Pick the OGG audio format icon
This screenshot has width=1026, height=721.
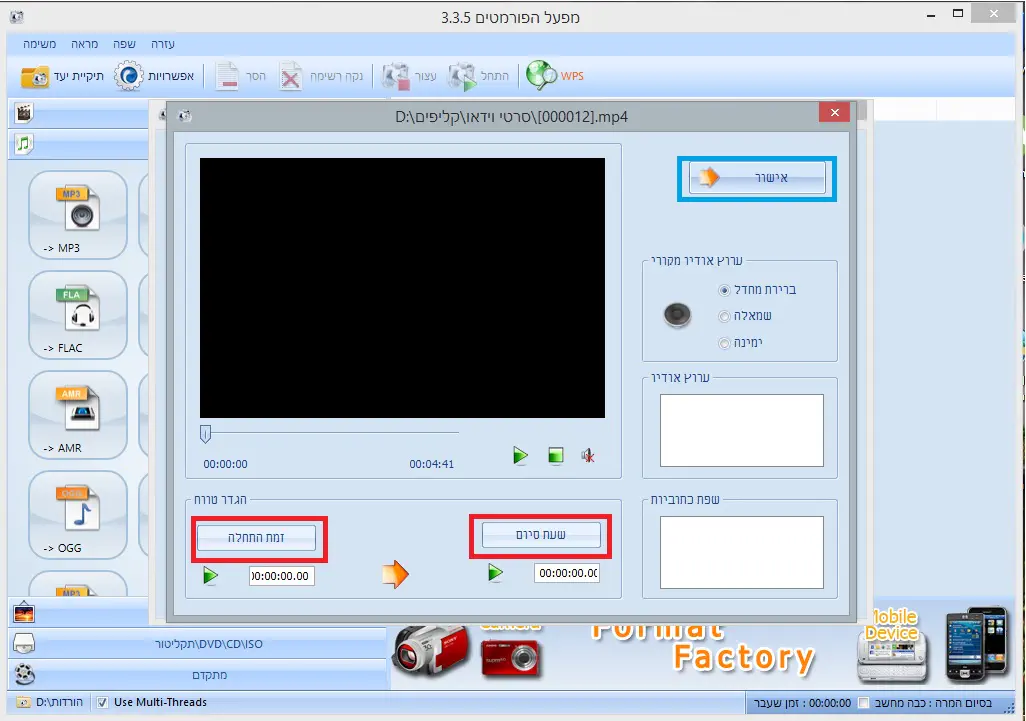tap(77, 513)
